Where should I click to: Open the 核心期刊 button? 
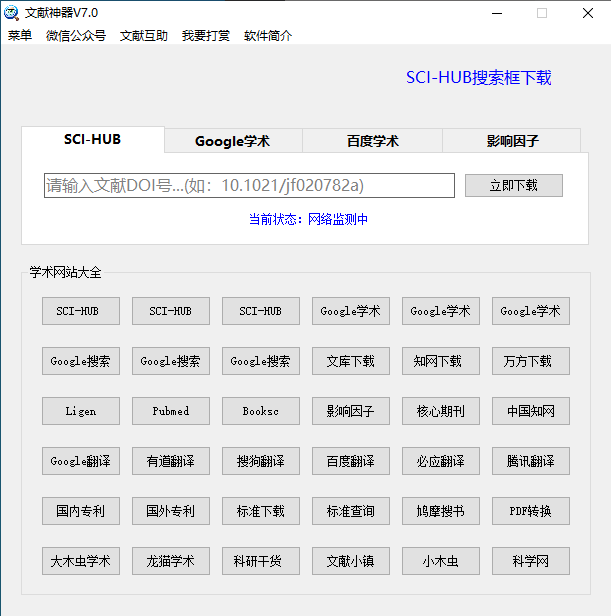point(441,411)
